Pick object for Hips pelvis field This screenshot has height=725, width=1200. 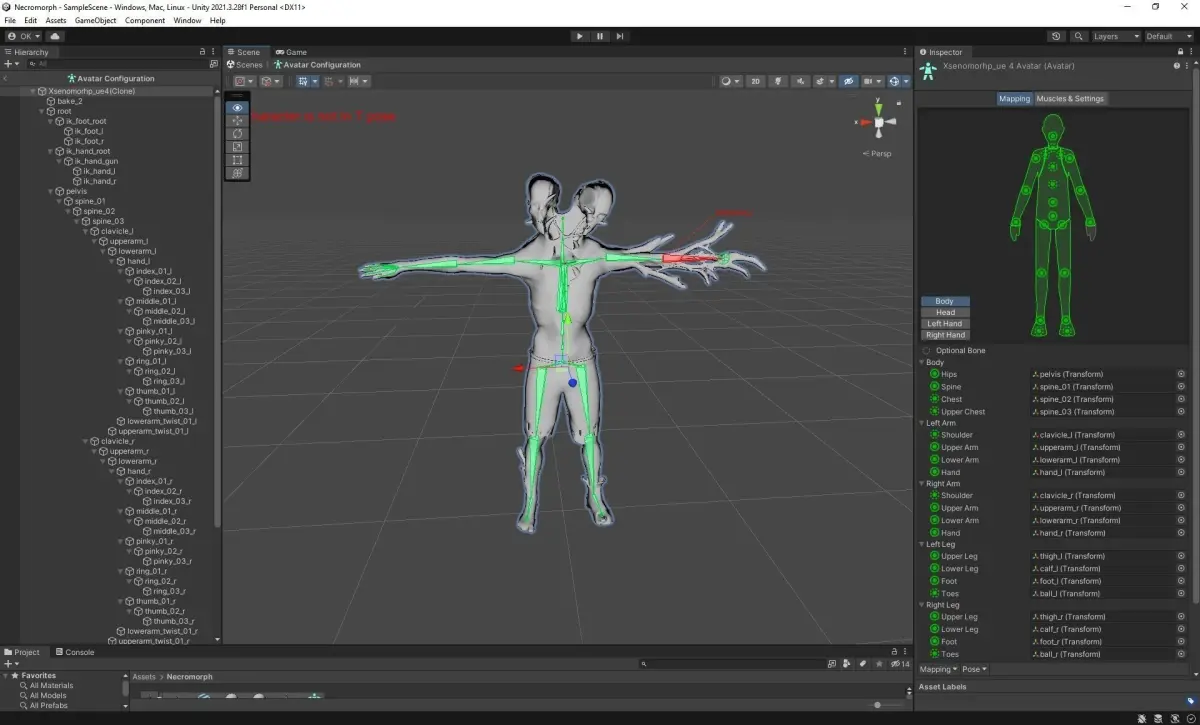point(1181,374)
